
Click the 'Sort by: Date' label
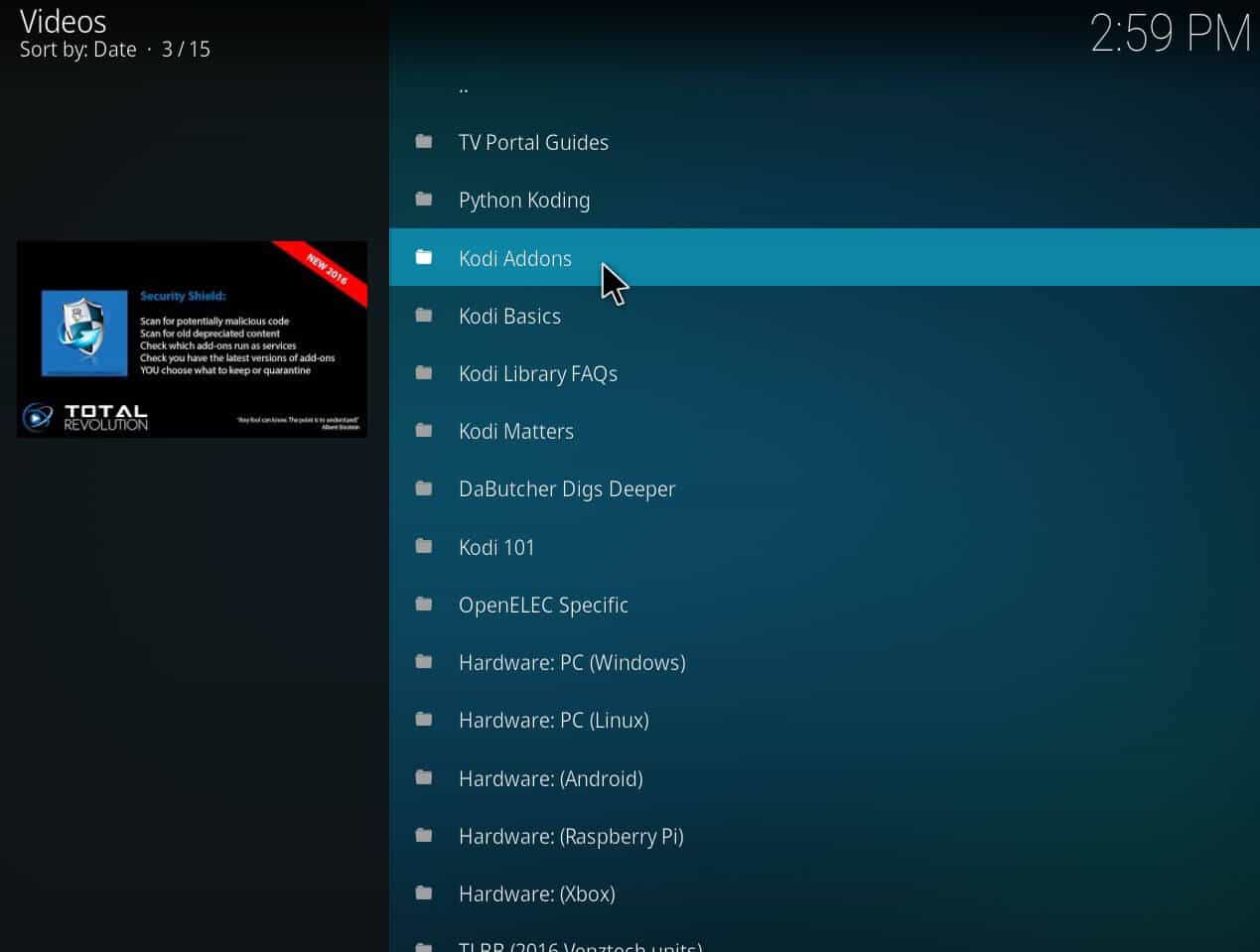78,50
